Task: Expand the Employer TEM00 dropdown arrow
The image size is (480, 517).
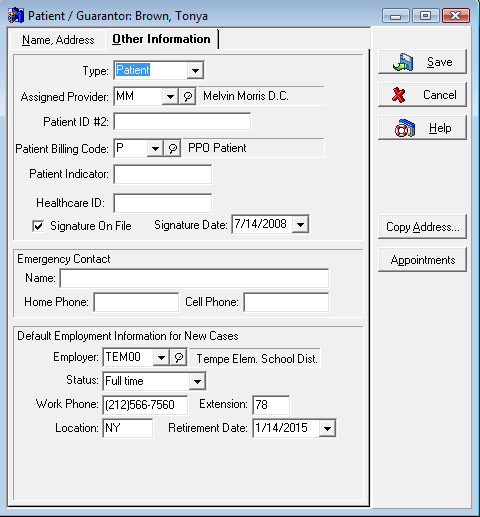Action: pos(161,358)
